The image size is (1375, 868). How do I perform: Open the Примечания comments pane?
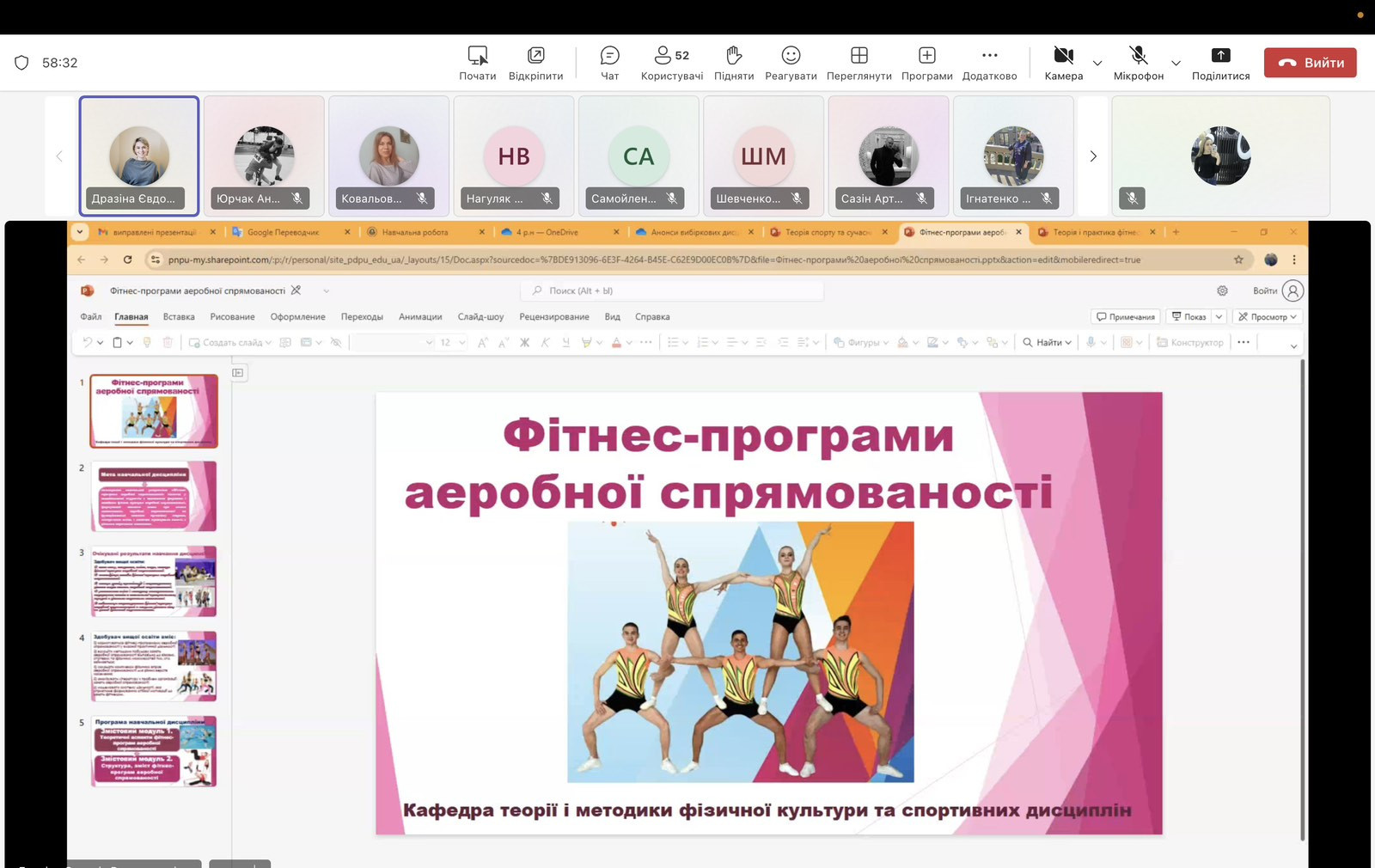[1126, 317]
